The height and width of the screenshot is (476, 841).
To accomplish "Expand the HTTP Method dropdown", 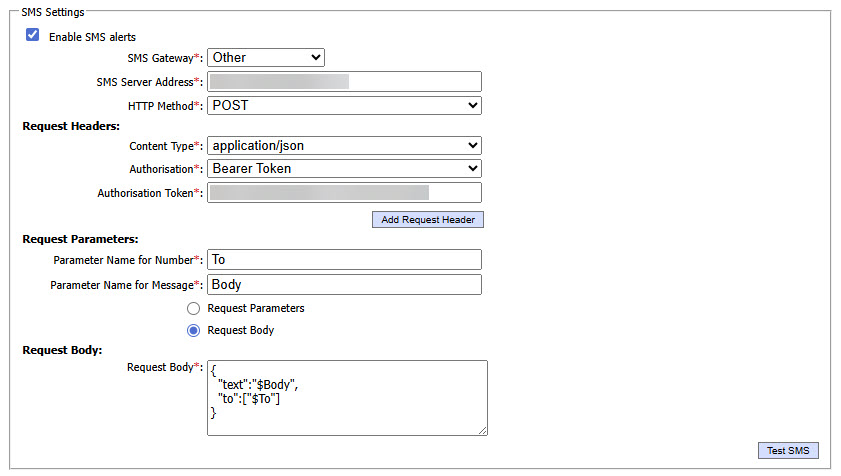I will point(344,105).
